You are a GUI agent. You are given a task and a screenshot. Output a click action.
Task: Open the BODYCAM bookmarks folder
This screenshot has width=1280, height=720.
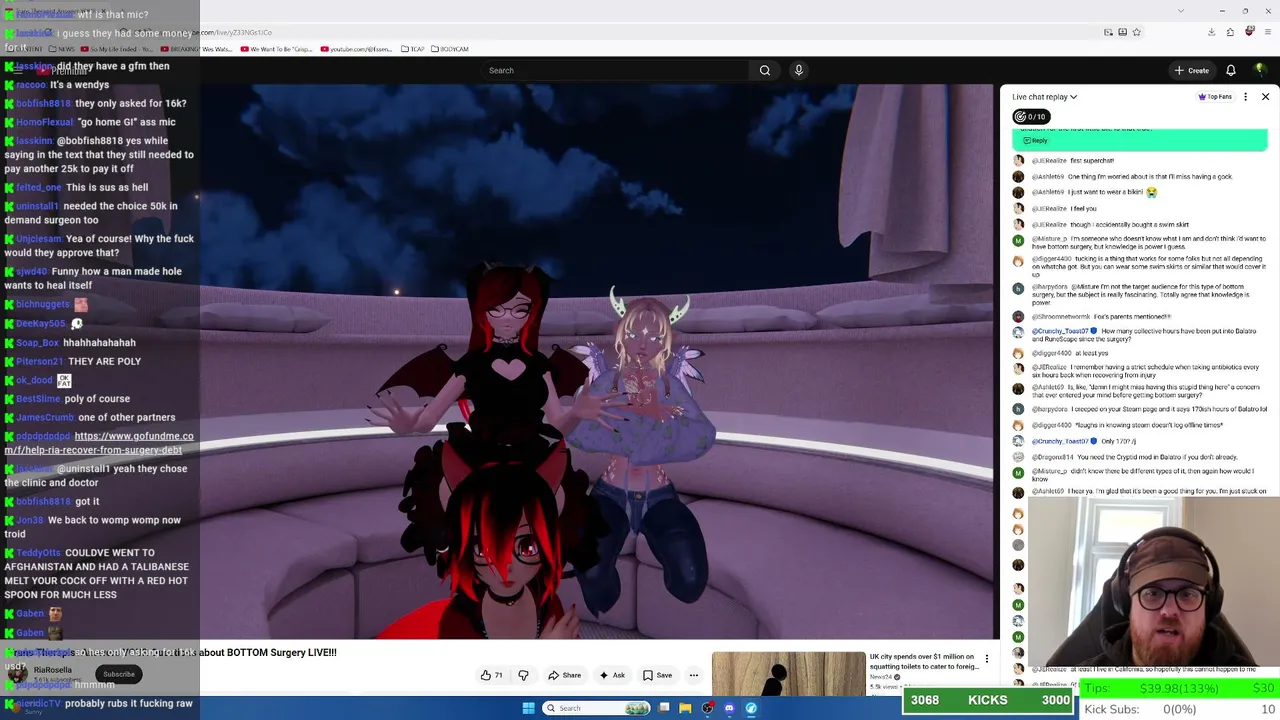click(x=450, y=49)
